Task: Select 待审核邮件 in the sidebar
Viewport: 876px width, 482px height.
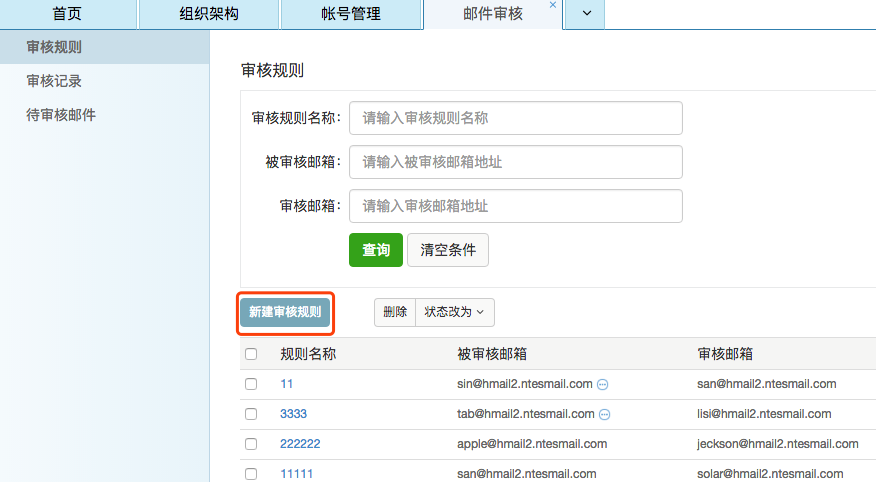Action: (61, 115)
